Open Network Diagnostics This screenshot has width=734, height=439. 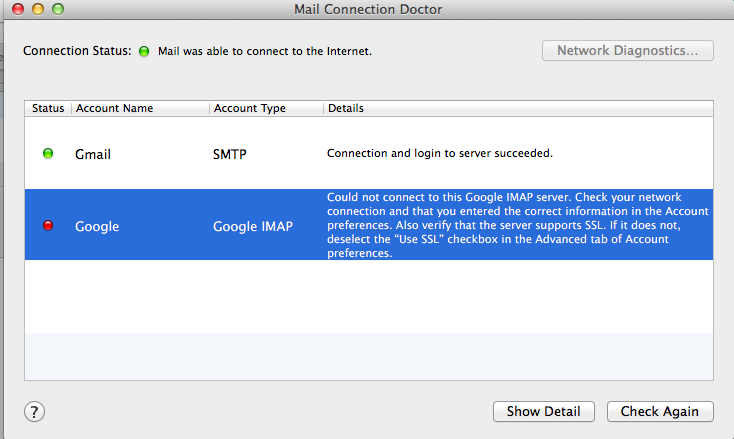[x=628, y=51]
